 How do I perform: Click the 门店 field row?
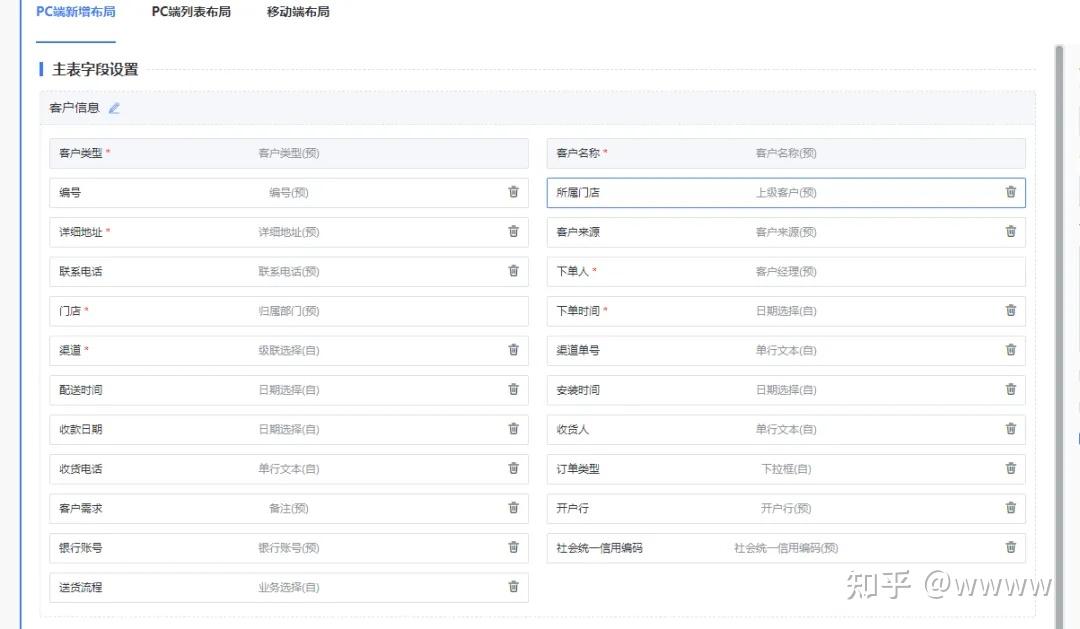coord(289,311)
